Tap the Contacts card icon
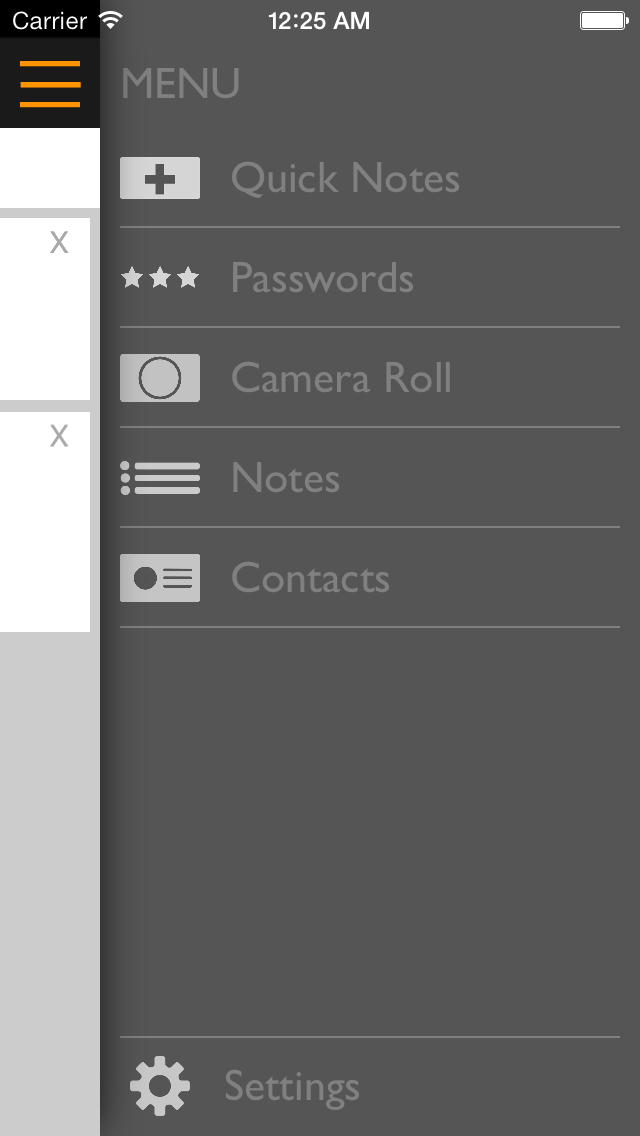 pyautogui.click(x=160, y=578)
